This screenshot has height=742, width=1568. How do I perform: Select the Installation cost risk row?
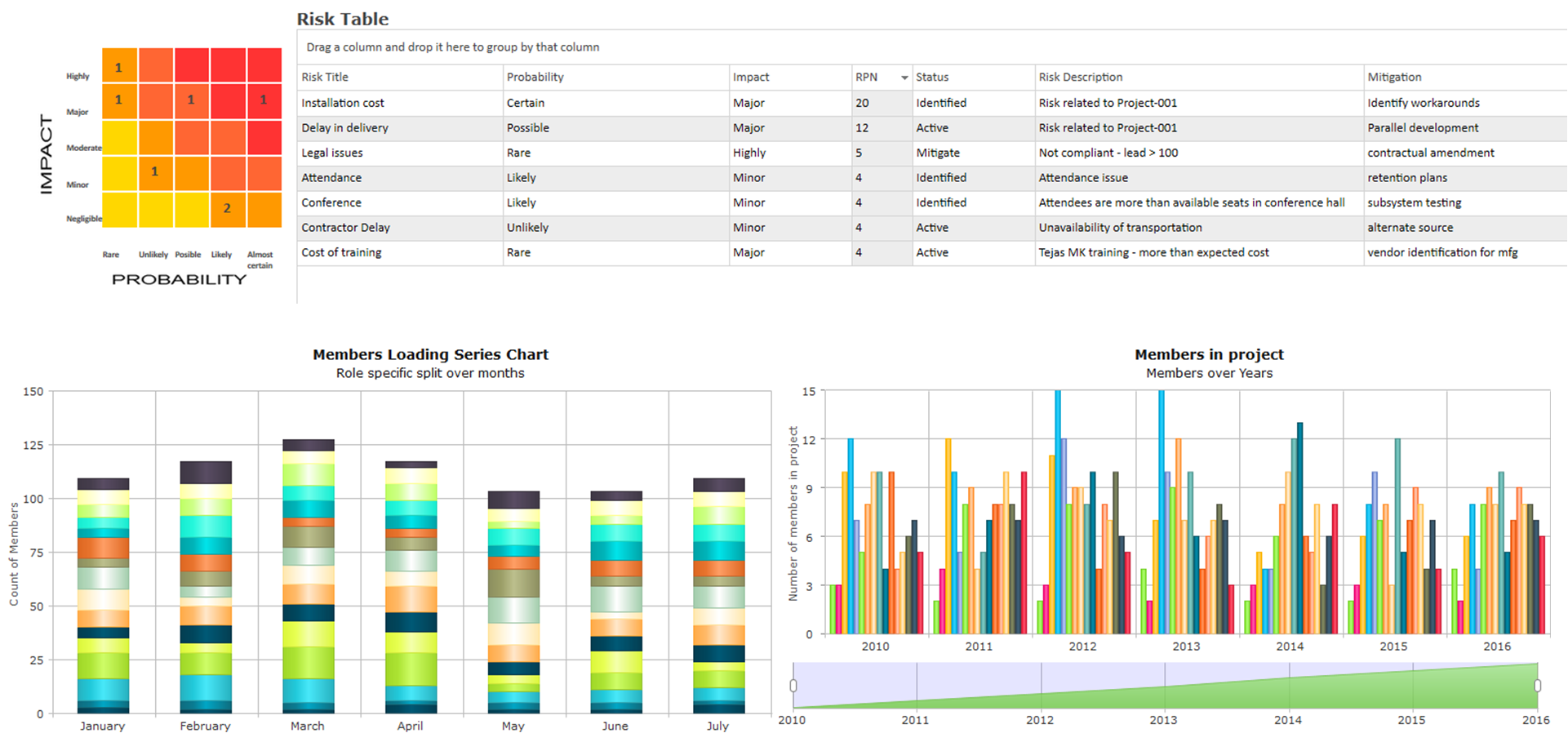click(343, 103)
